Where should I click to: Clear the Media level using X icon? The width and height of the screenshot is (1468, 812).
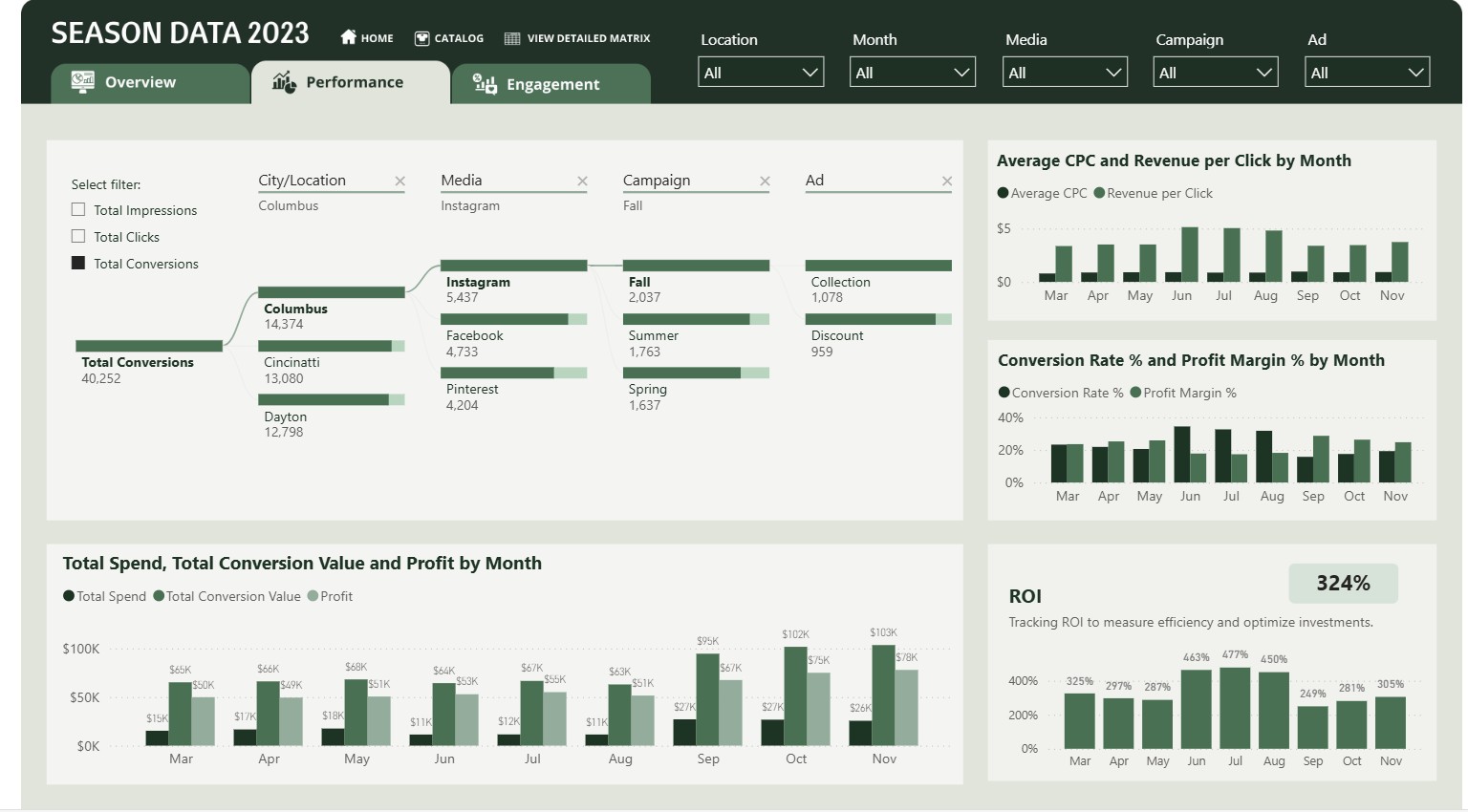pyautogui.click(x=582, y=182)
